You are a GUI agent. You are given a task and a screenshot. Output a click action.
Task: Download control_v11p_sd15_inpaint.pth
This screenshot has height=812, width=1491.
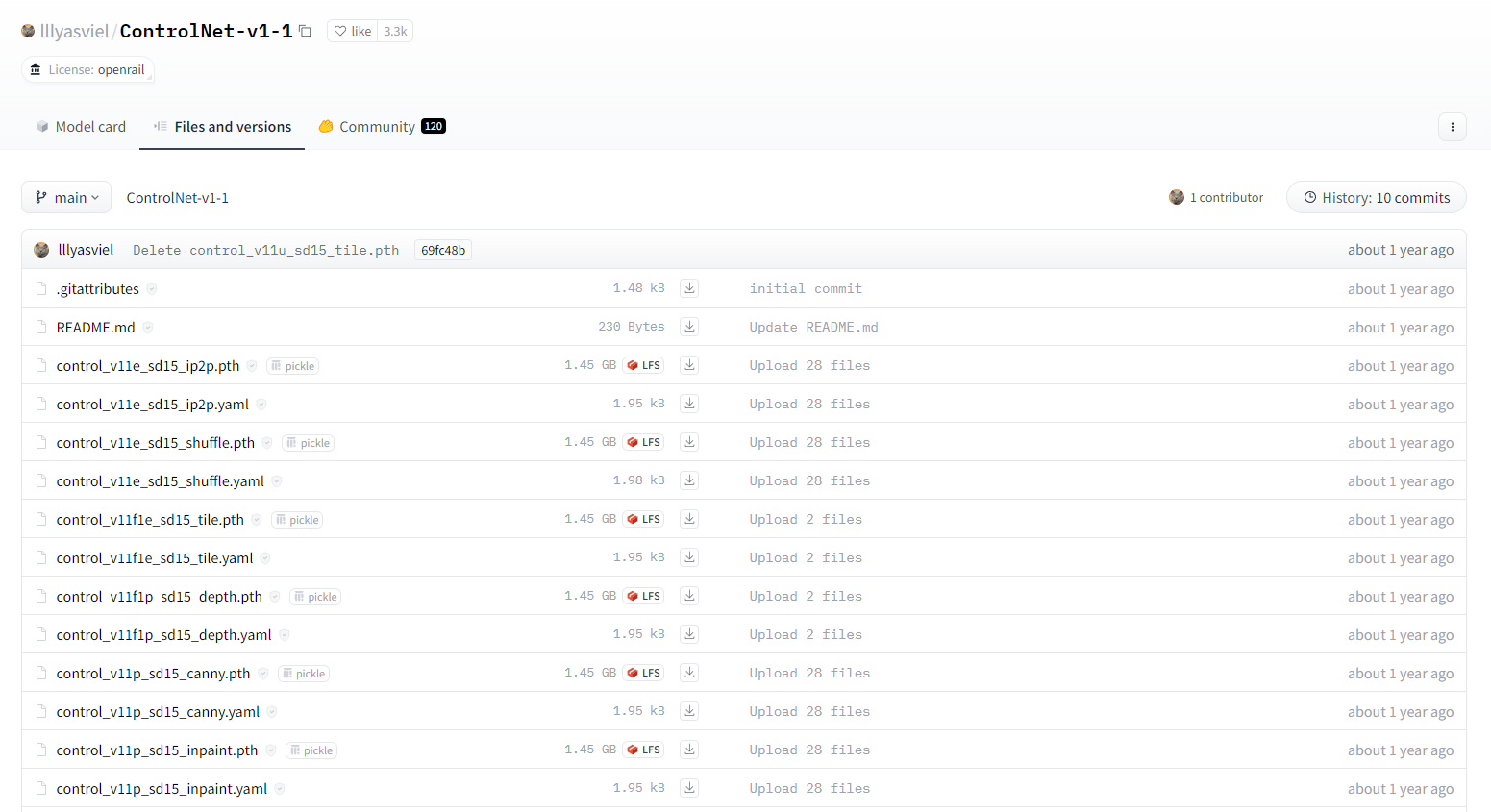pyautogui.click(x=689, y=749)
